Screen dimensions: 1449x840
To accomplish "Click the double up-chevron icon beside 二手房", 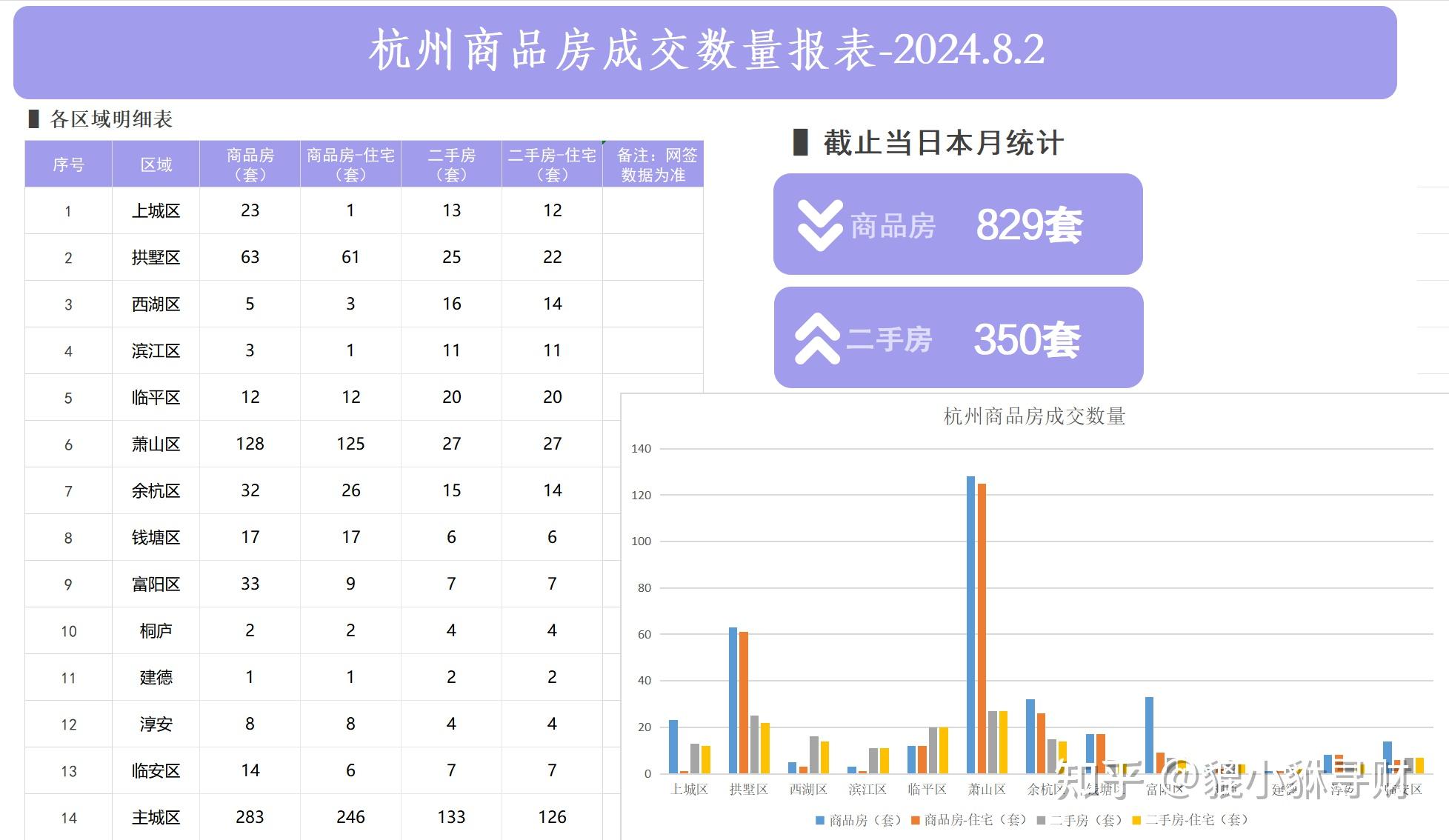I will [818, 339].
